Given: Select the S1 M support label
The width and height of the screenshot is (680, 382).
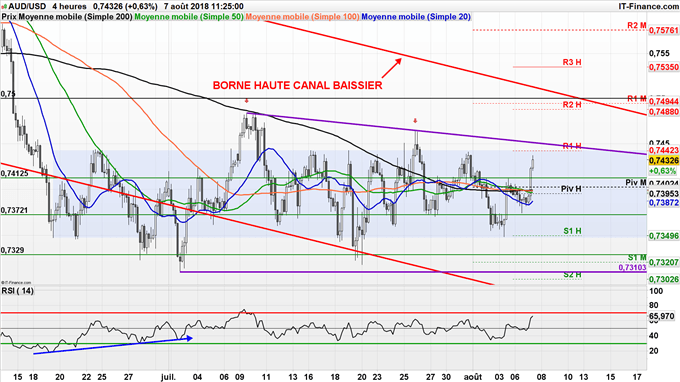Looking at the screenshot, I should [x=637, y=258].
